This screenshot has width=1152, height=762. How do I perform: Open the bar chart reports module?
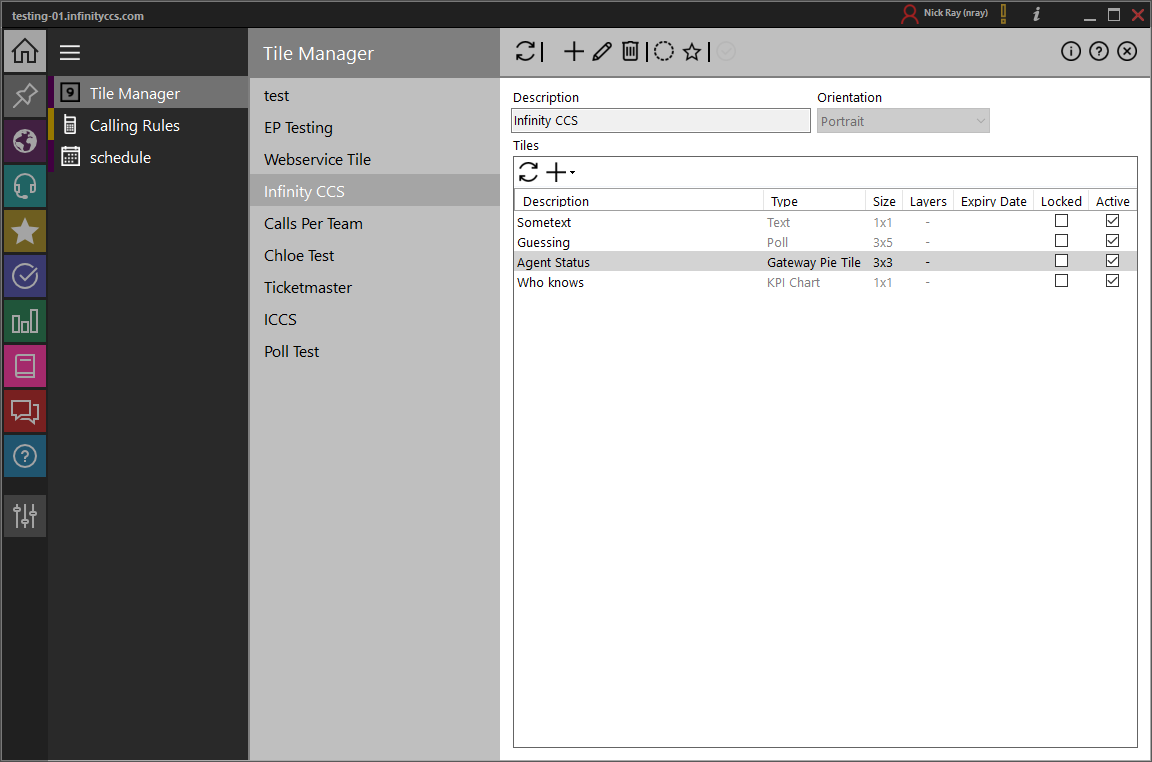tap(25, 321)
